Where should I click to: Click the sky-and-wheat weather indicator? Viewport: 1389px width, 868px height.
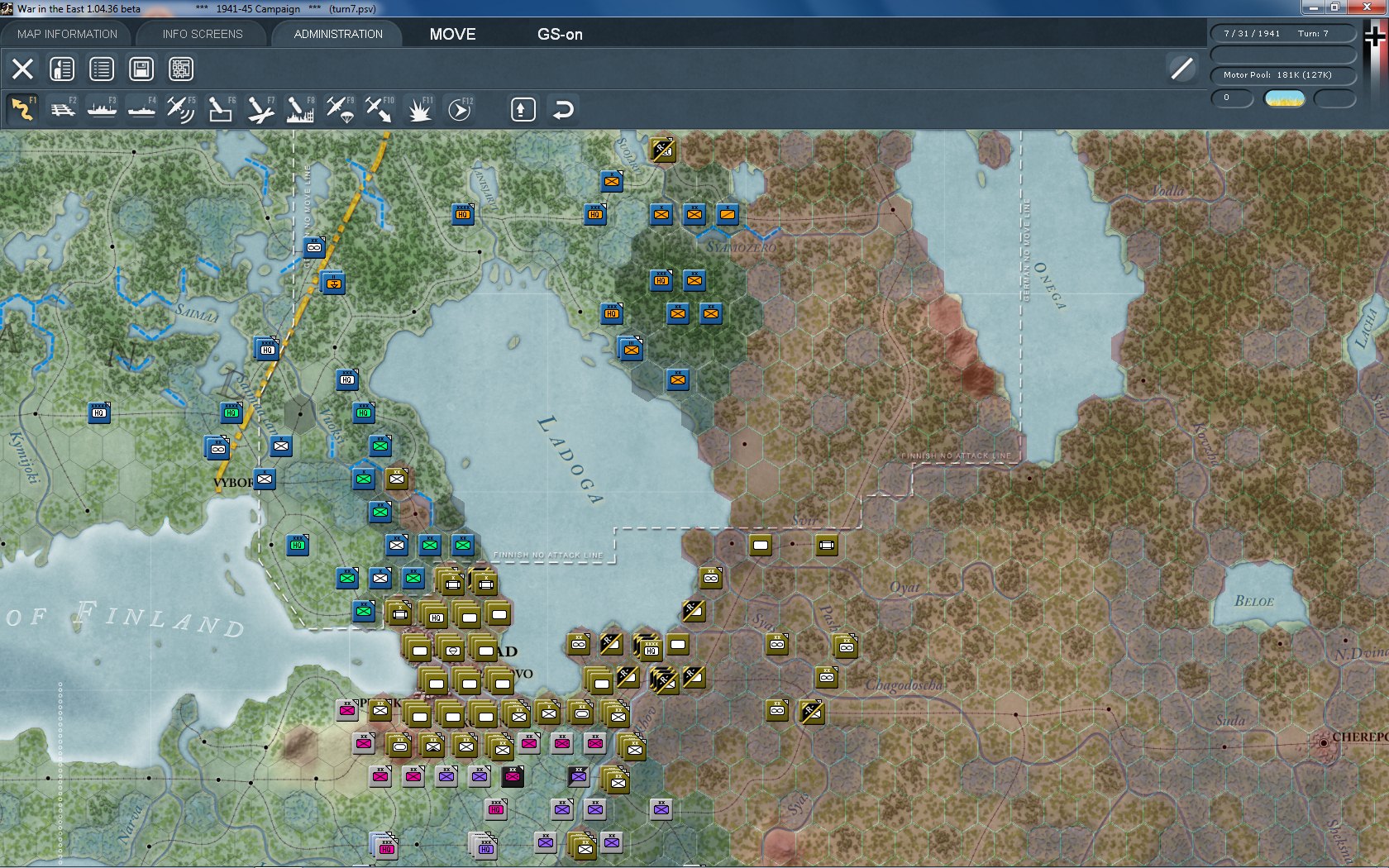pos(1285,99)
